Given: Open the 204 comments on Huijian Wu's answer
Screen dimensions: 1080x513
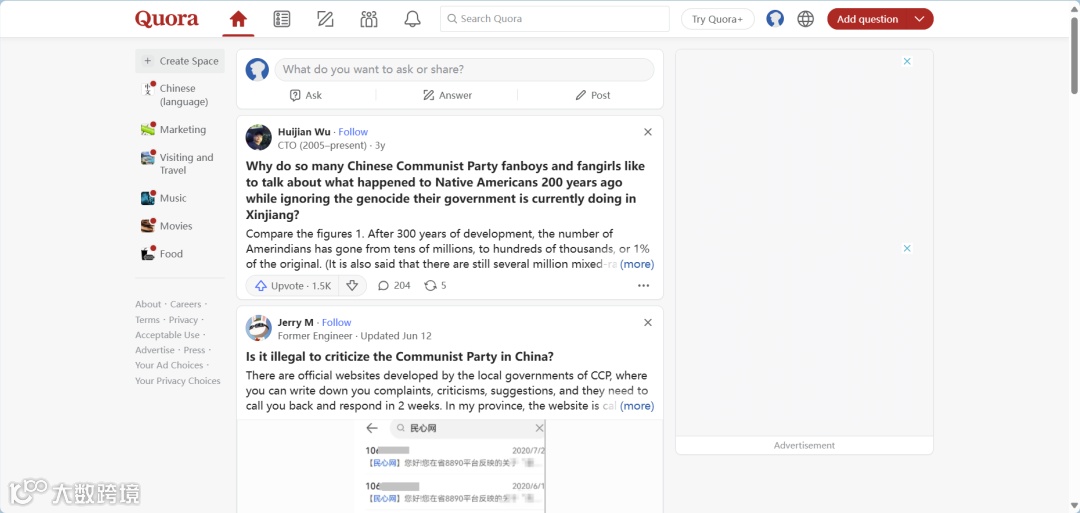Looking at the screenshot, I should point(394,286).
